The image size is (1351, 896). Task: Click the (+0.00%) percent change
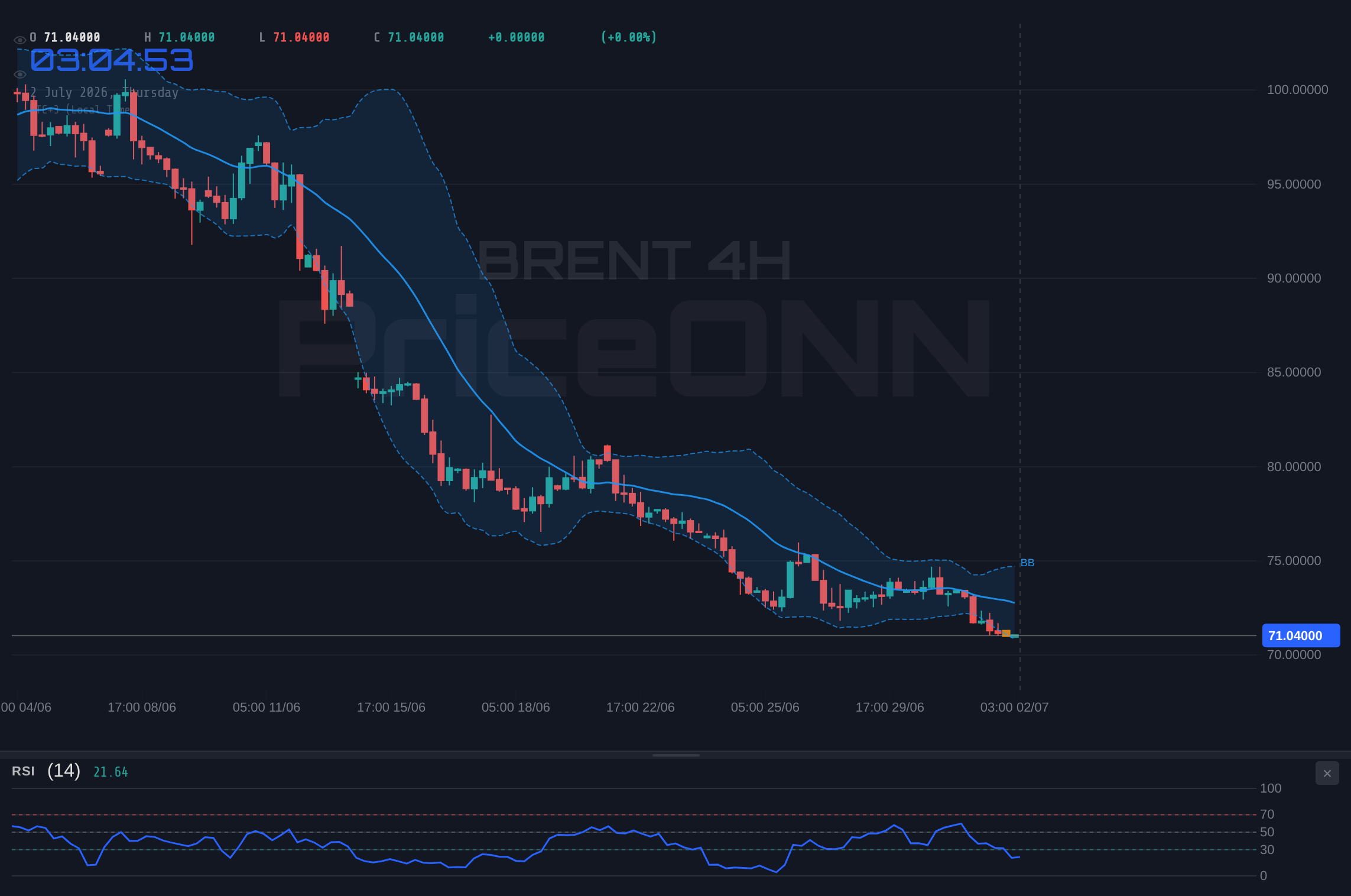coord(629,37)
